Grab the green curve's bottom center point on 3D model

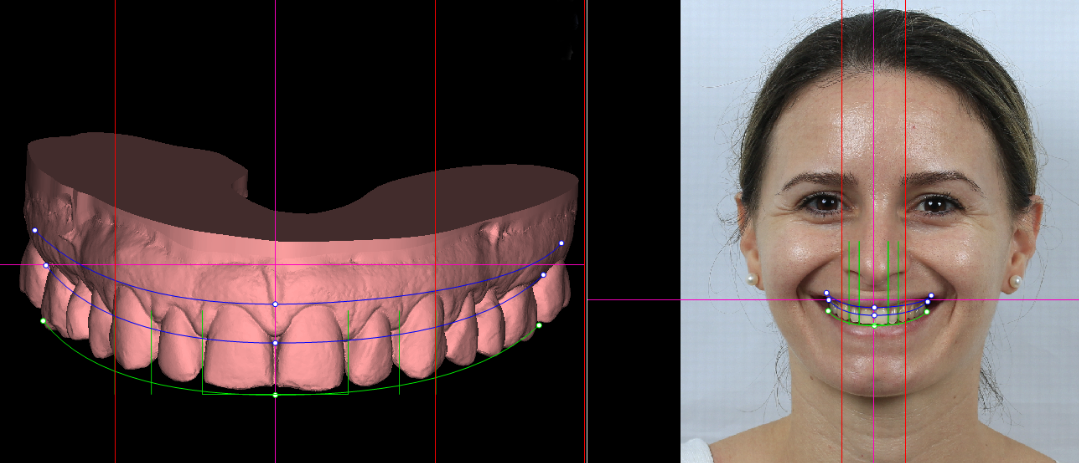pyautogui.click(x=275, y=395)
